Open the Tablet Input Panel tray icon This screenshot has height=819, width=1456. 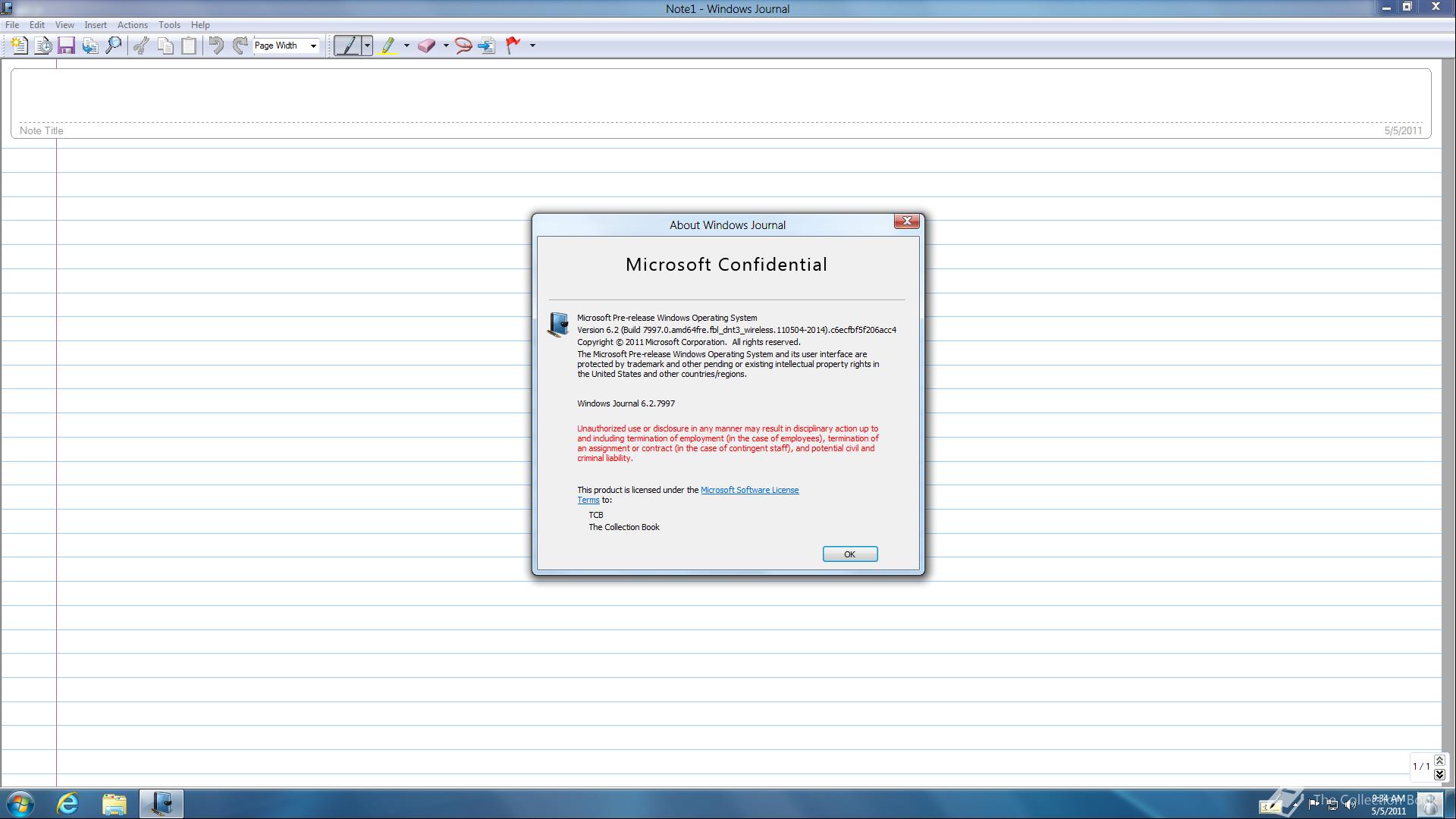1271,806
